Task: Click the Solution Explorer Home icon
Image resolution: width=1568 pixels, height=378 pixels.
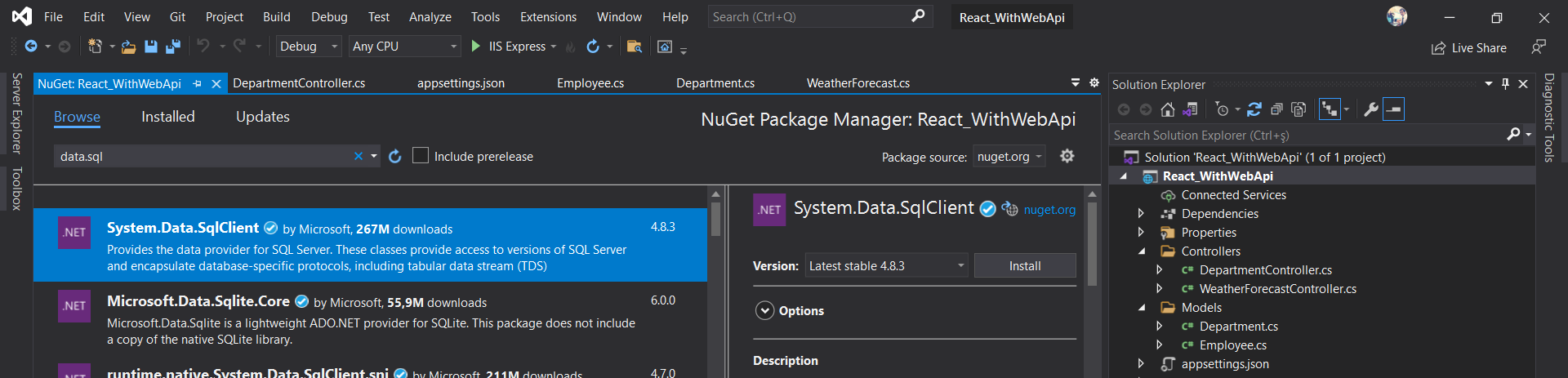Action: click(x=1168, y=109)
